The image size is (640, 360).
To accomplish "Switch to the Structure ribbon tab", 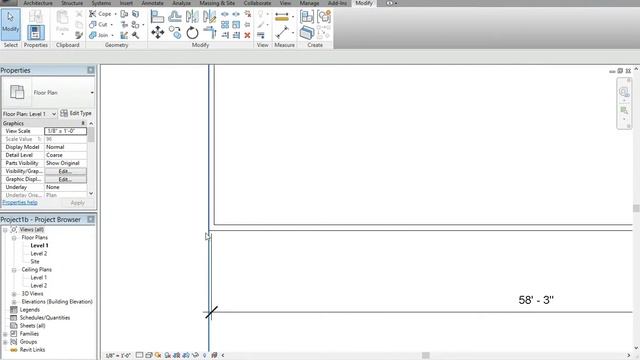I will tap(72, 3).
